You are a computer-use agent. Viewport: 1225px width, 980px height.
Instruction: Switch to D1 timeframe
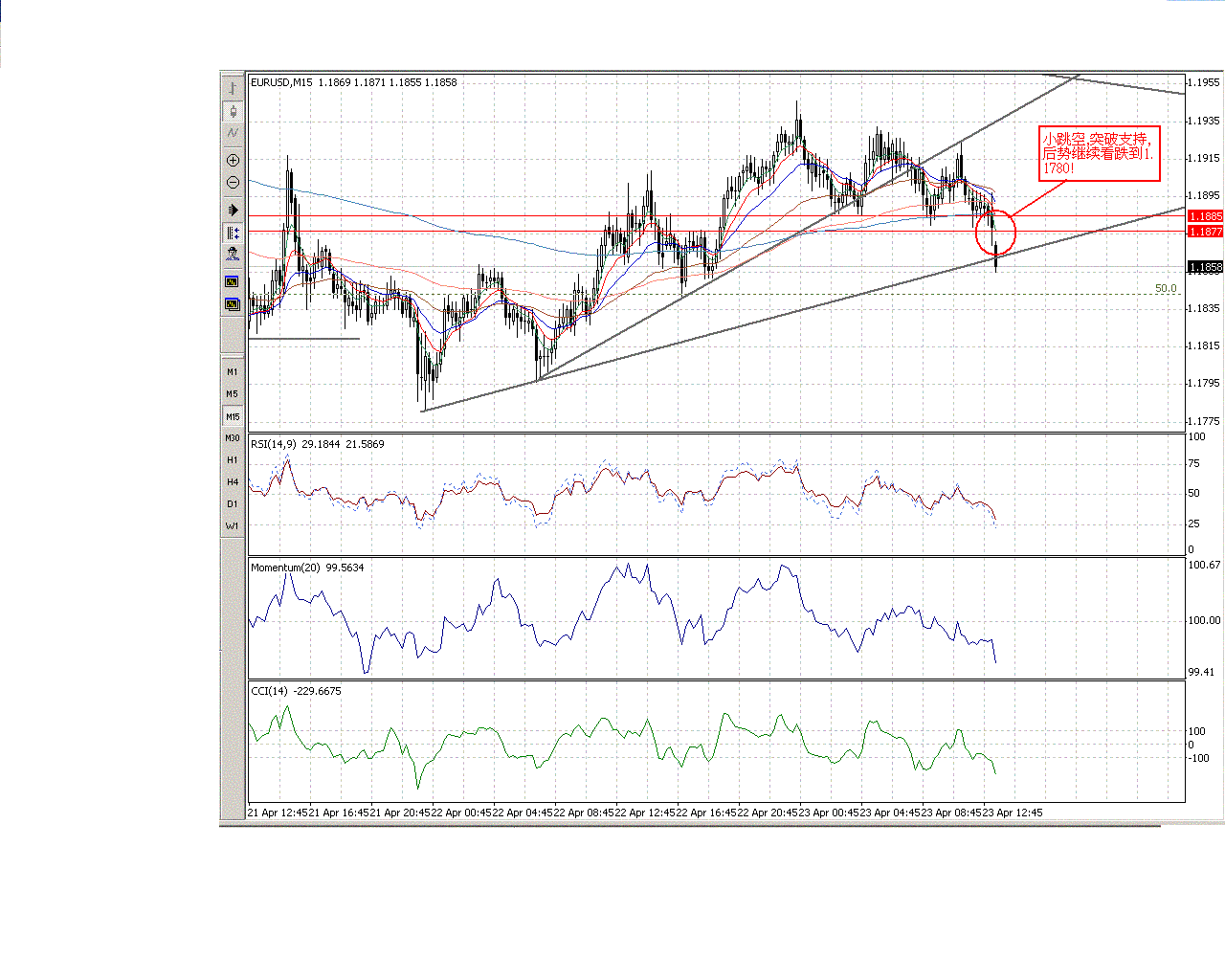233,503
